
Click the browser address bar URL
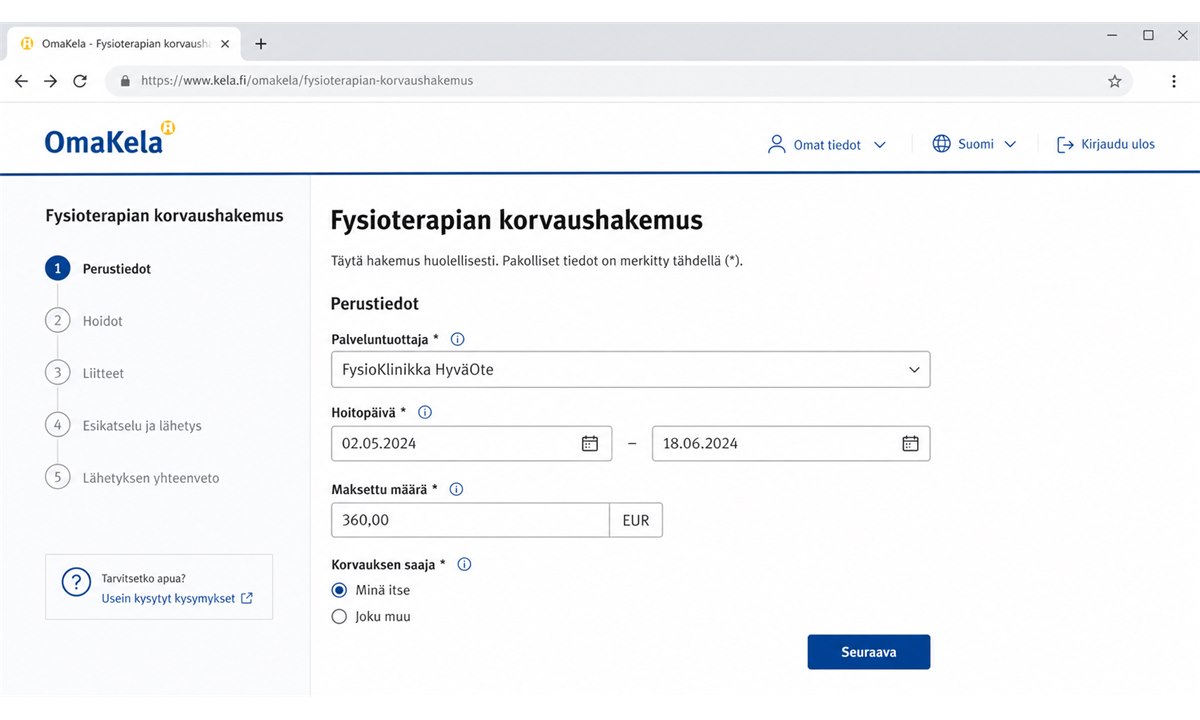pyautogui.click(x=307, y=81)
